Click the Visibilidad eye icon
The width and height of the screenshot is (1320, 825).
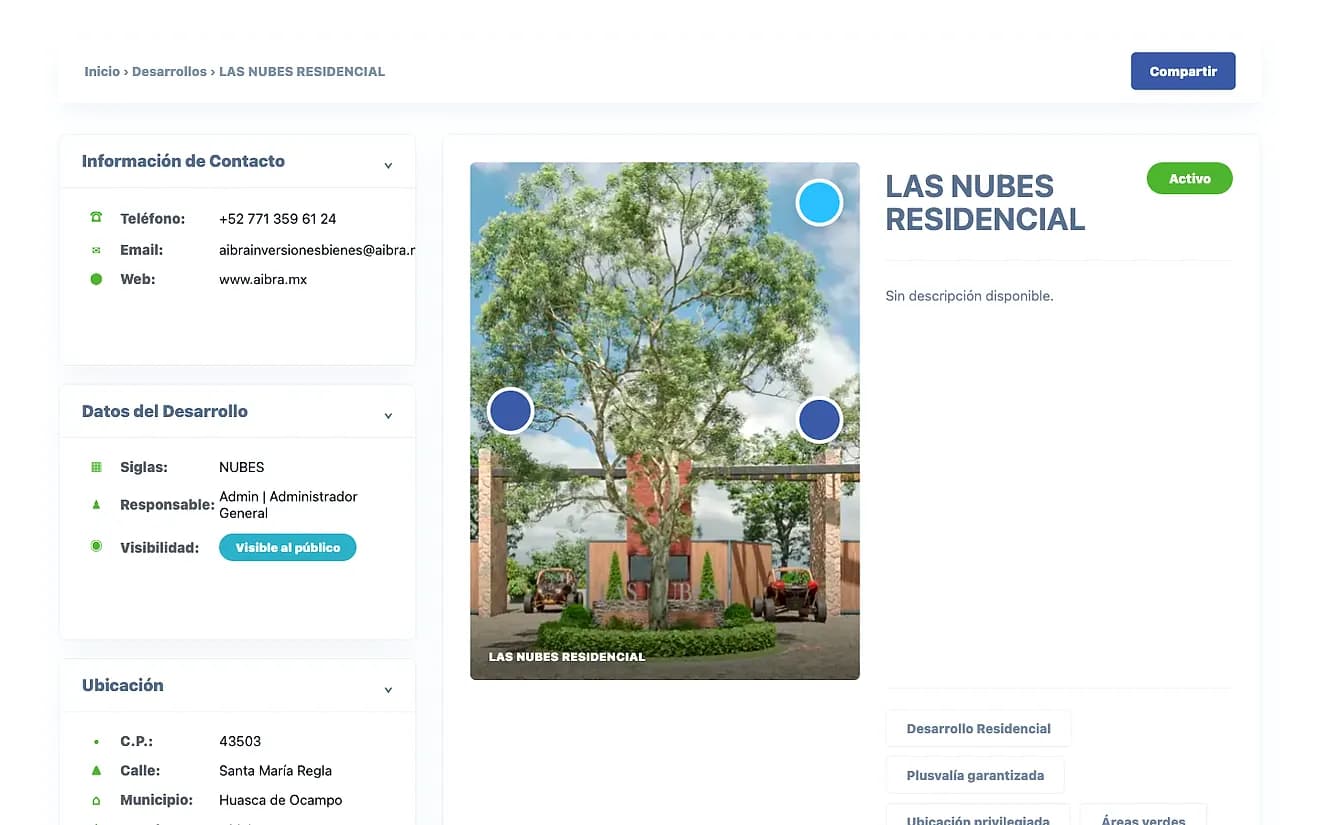point(96,546)
